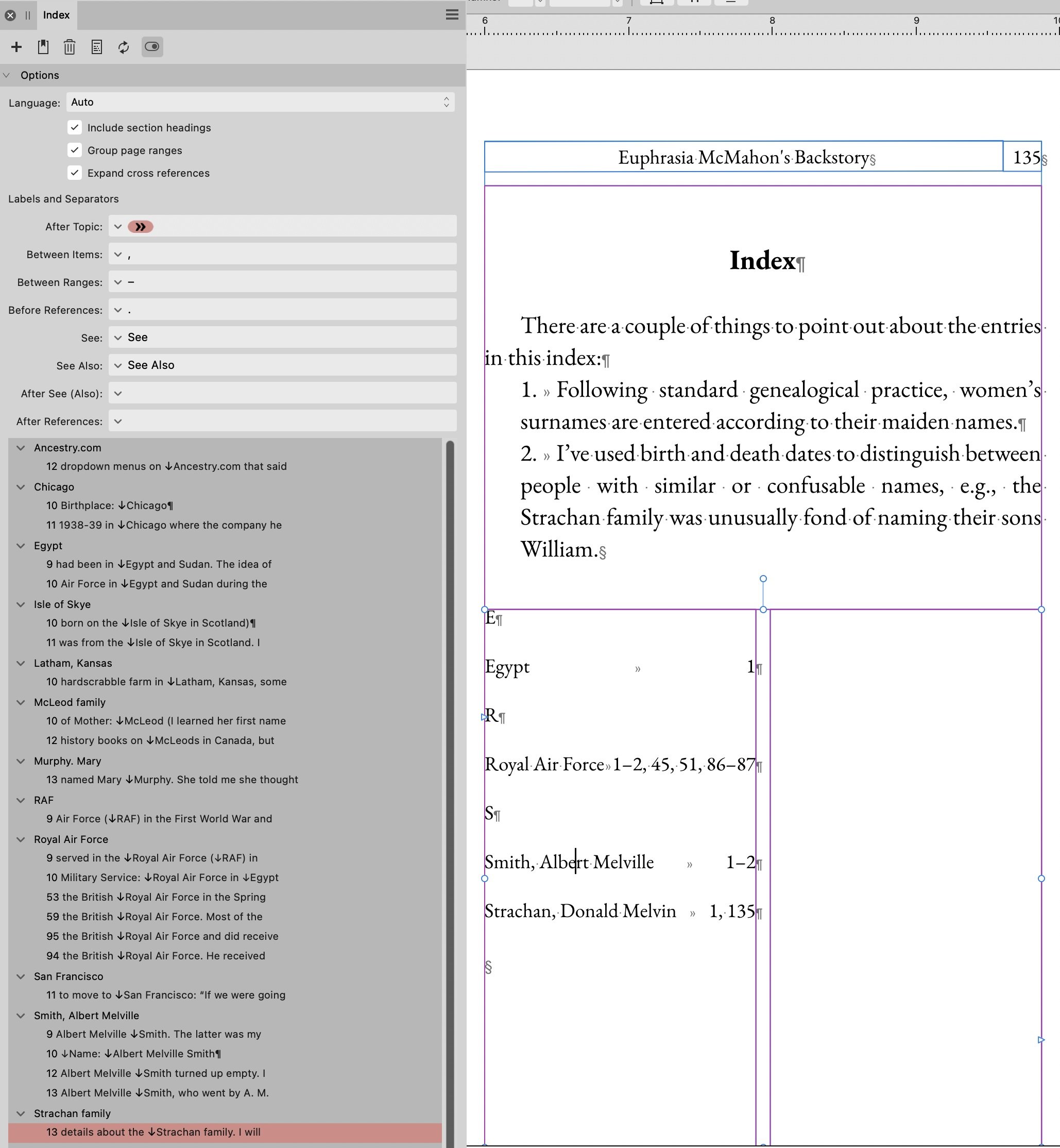The image size is (1060, 1148).
Task: Click the text frame overflow arrow handle
Action: click(x=1041, y=1040)
